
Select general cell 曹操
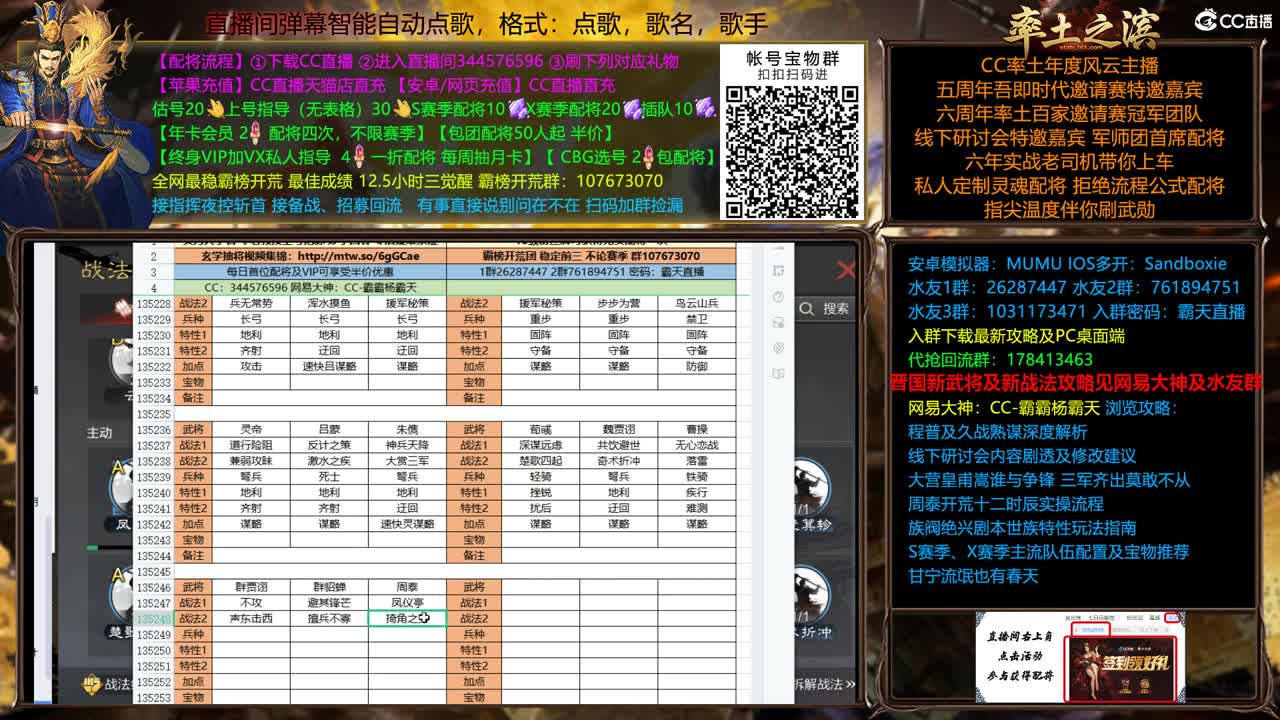click(x=696, y=430)
